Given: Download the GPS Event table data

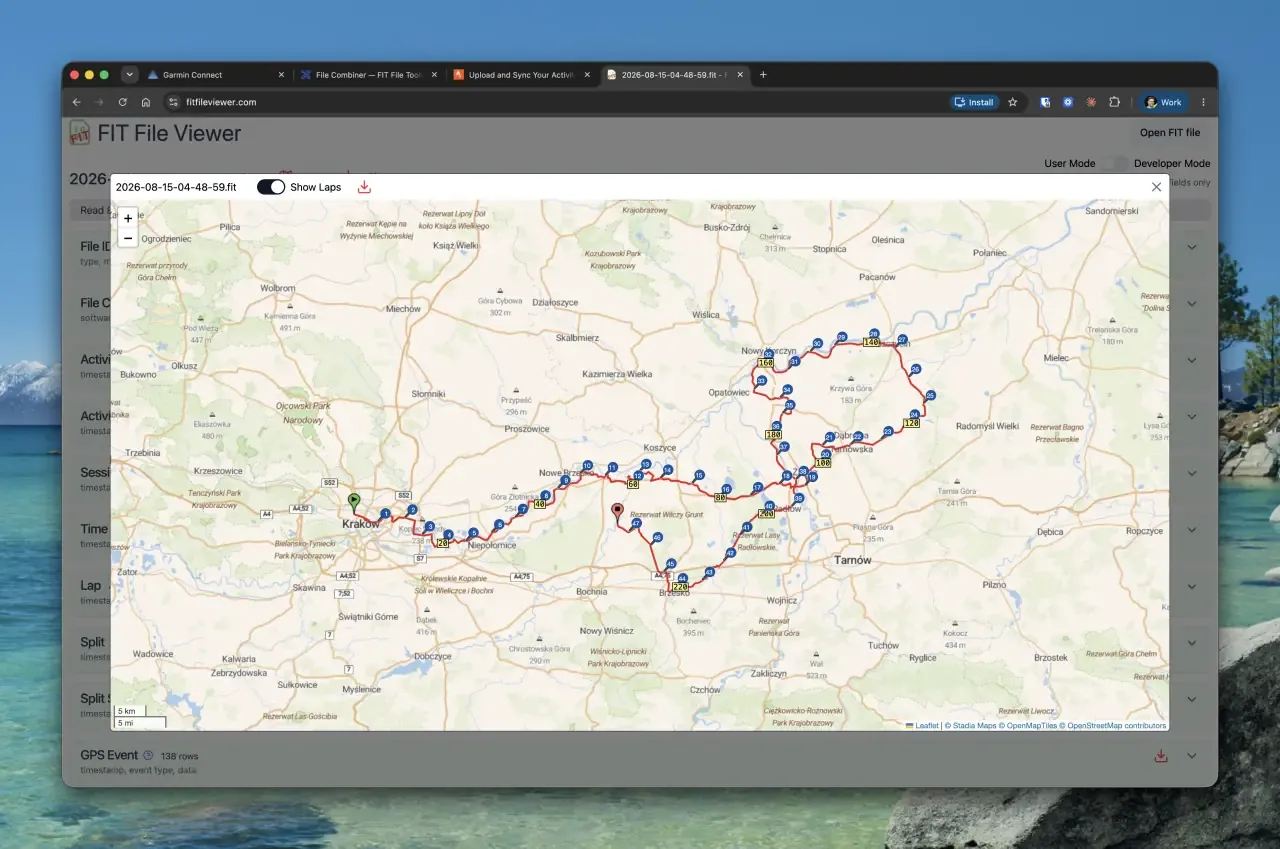Looking at the screenshot, I should pos(1161,756).
